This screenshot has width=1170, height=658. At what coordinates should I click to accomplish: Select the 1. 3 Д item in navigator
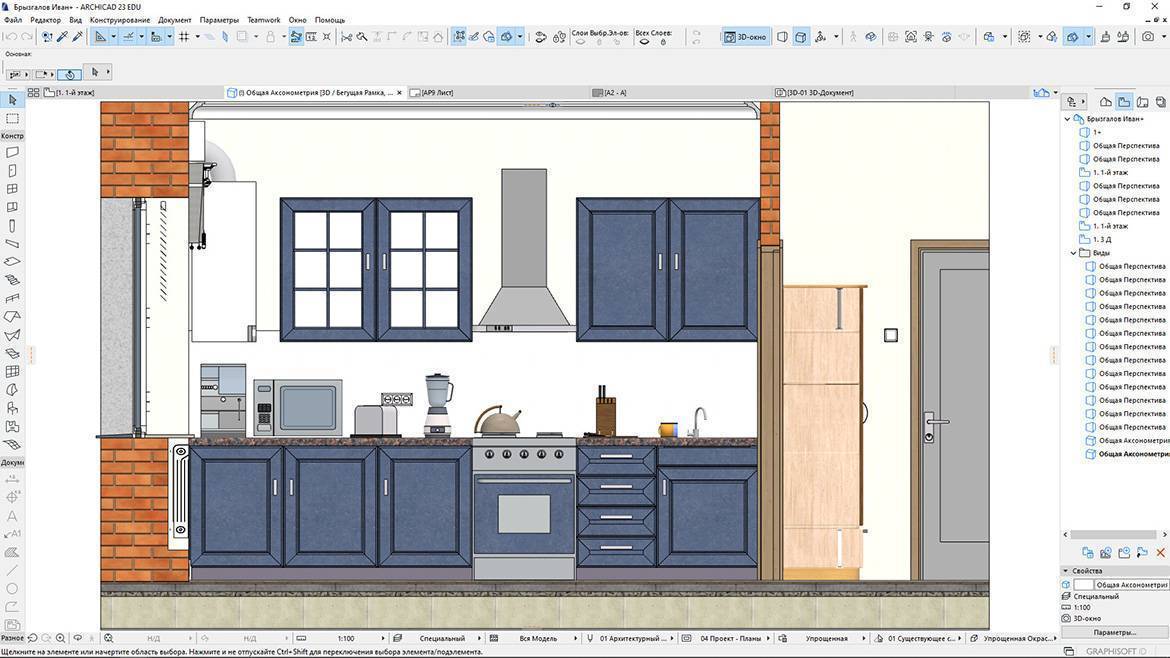point(1101,239)
